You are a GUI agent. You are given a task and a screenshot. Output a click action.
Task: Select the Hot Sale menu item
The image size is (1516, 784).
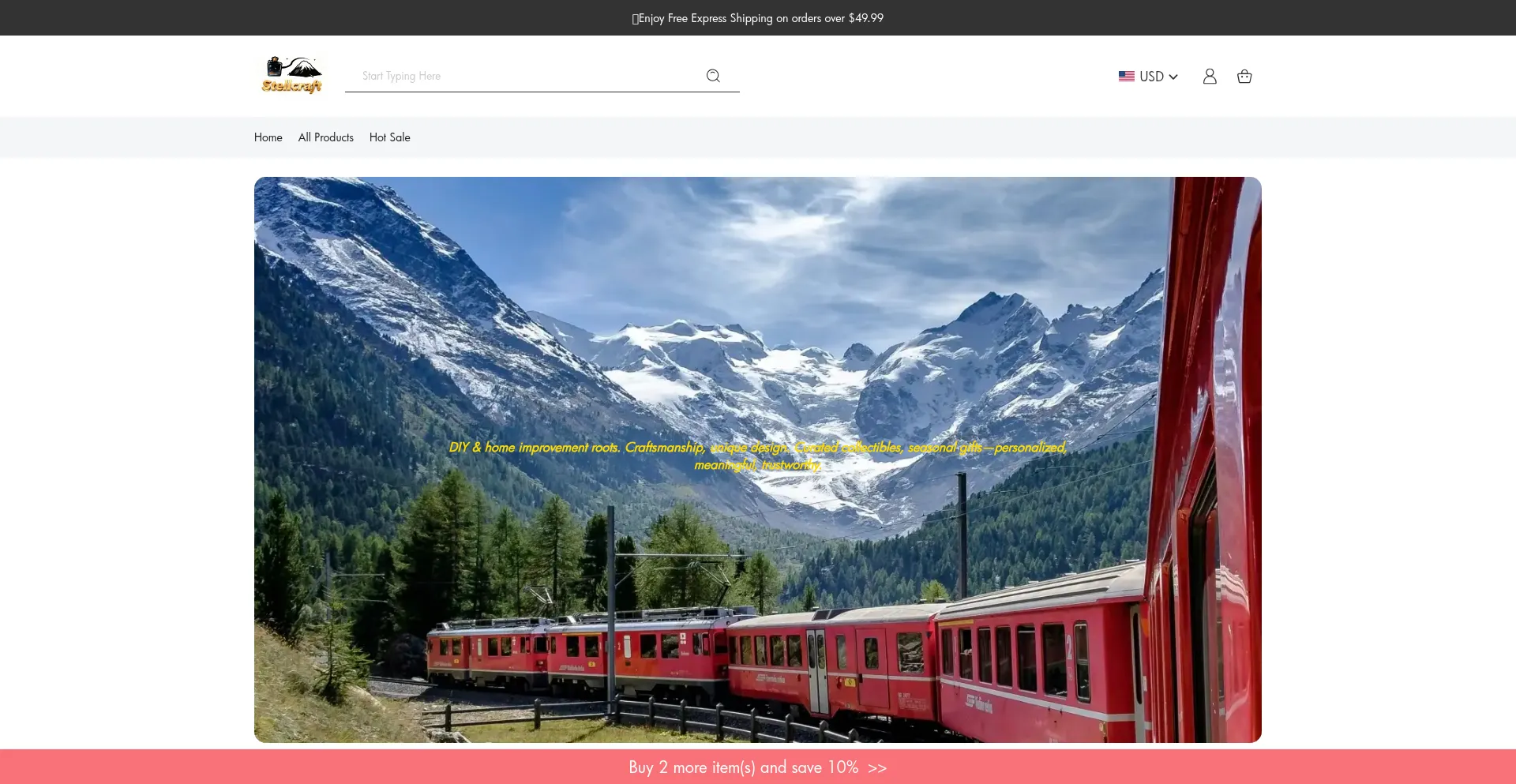[x=389, y=137]
